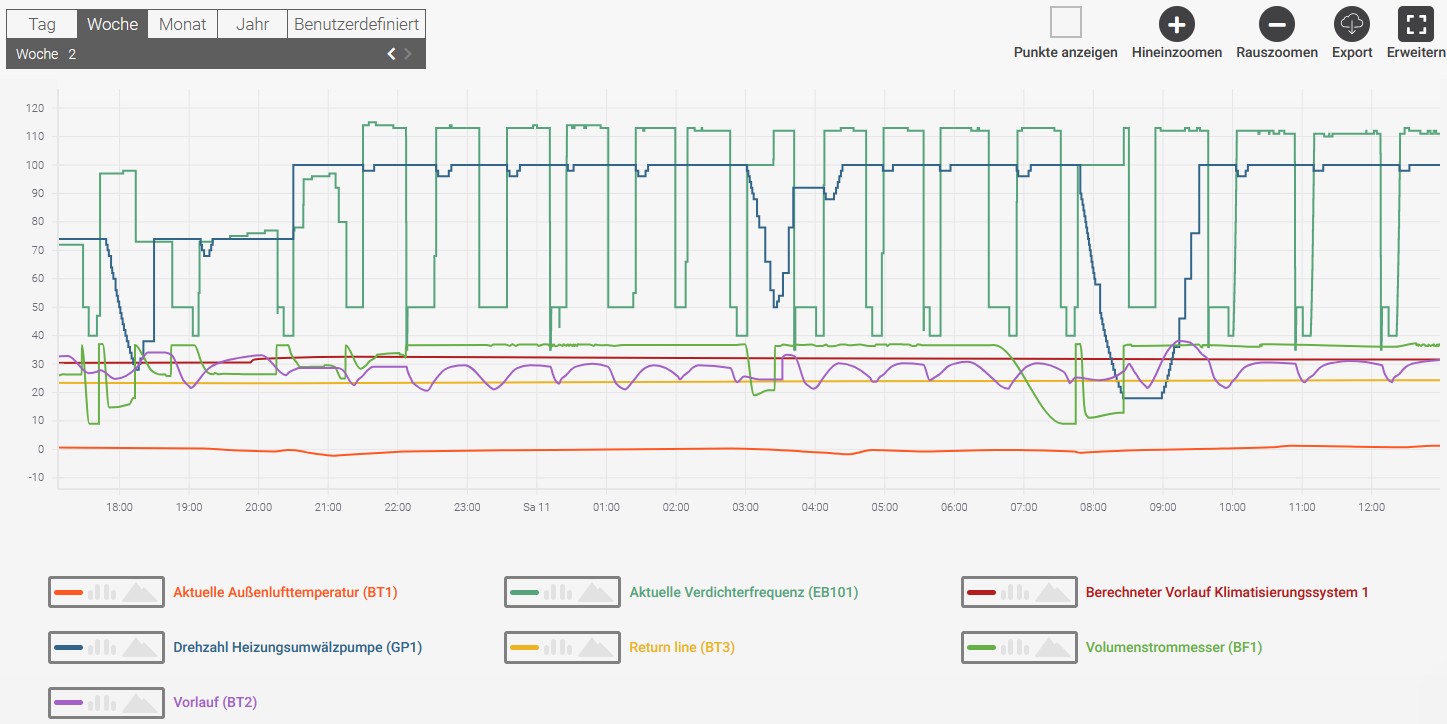The width and height of the screenshot is (1447, 724).
Task: Click the Volumenstrommesser (BF1) legend label
Action: point(1174,647)
